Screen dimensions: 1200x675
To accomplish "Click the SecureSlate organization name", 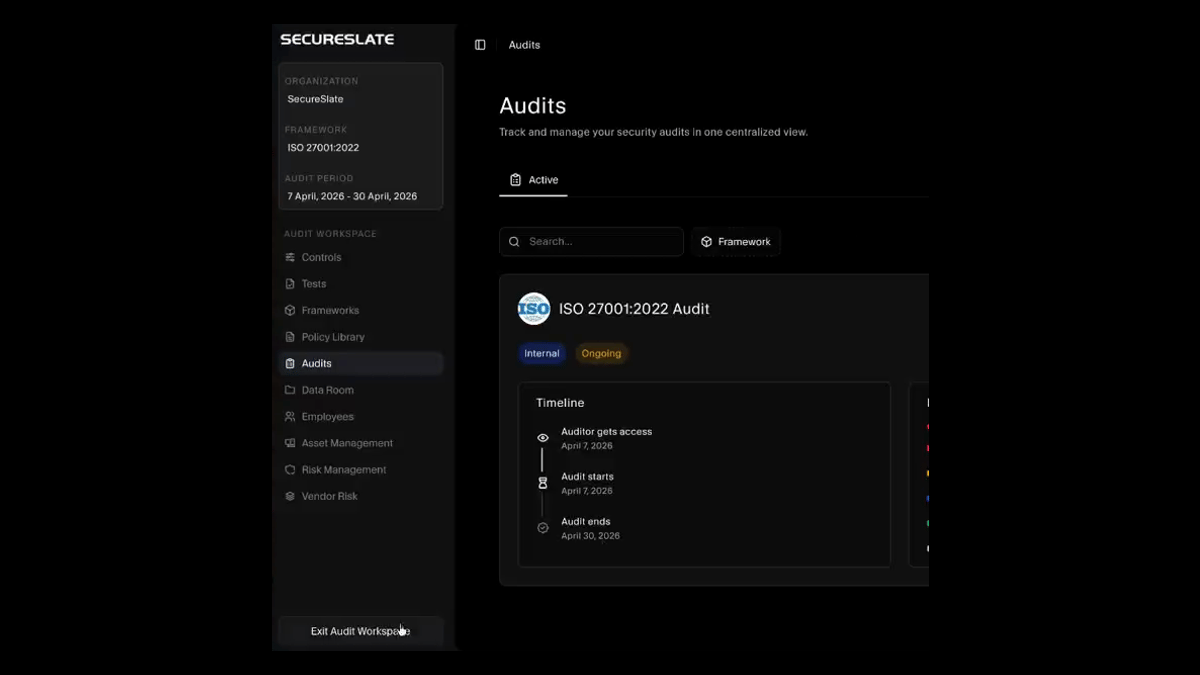I will point(315,99).
